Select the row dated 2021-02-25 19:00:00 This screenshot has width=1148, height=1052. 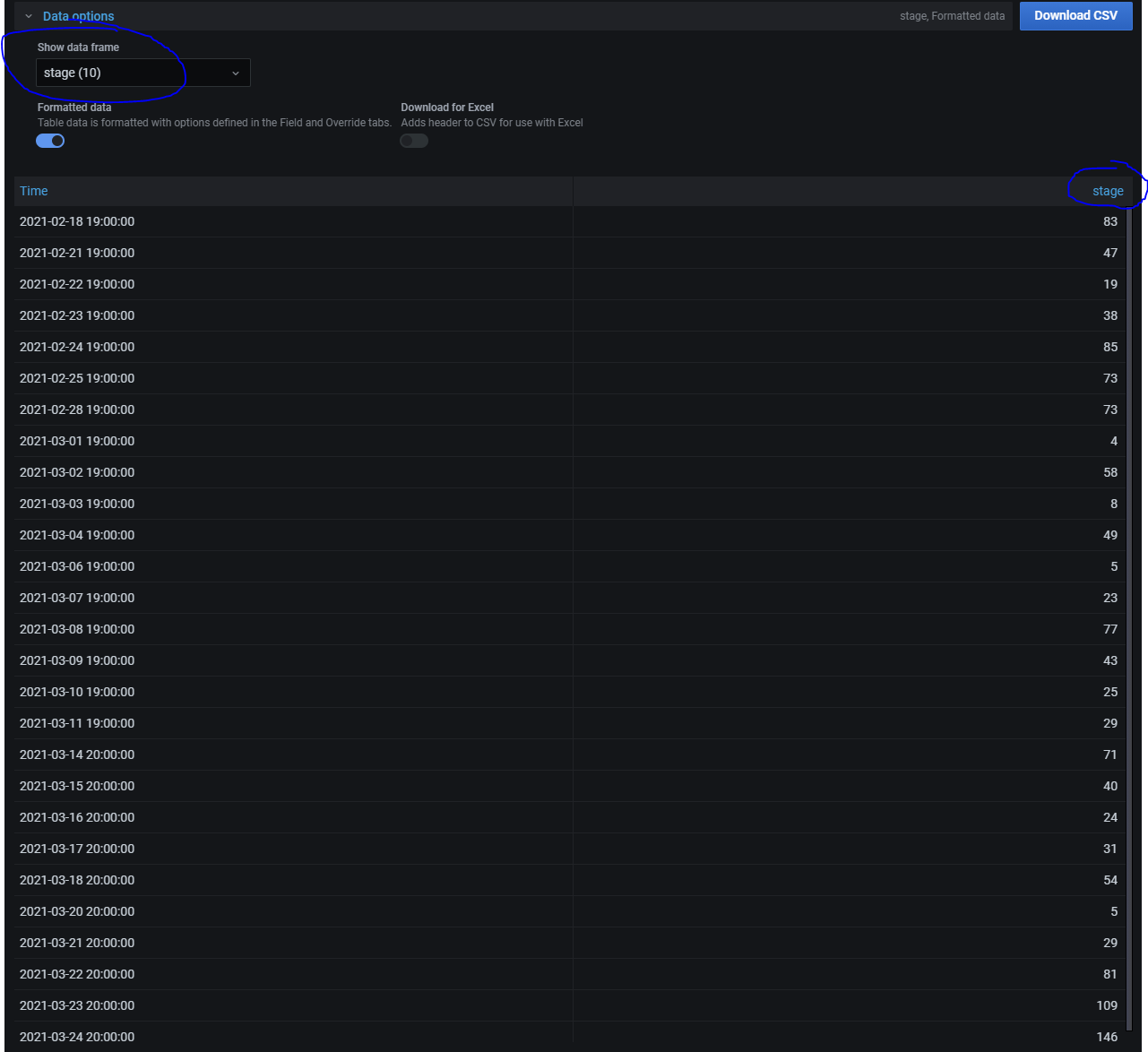358,377
